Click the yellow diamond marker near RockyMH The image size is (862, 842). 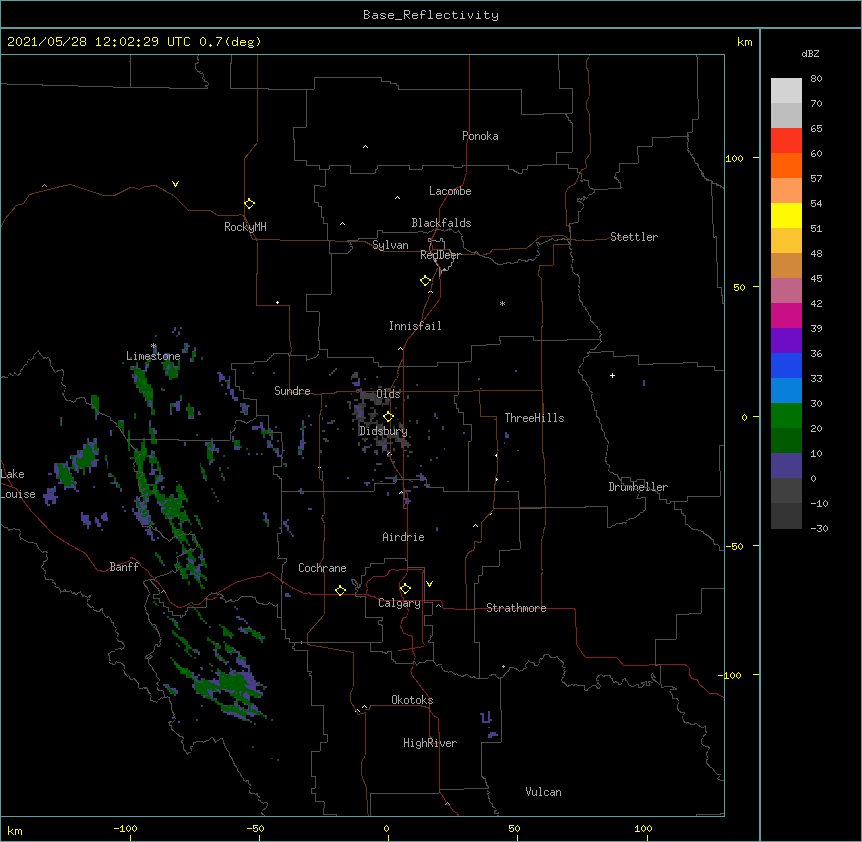pyautogui.click(x=249, y=204)
